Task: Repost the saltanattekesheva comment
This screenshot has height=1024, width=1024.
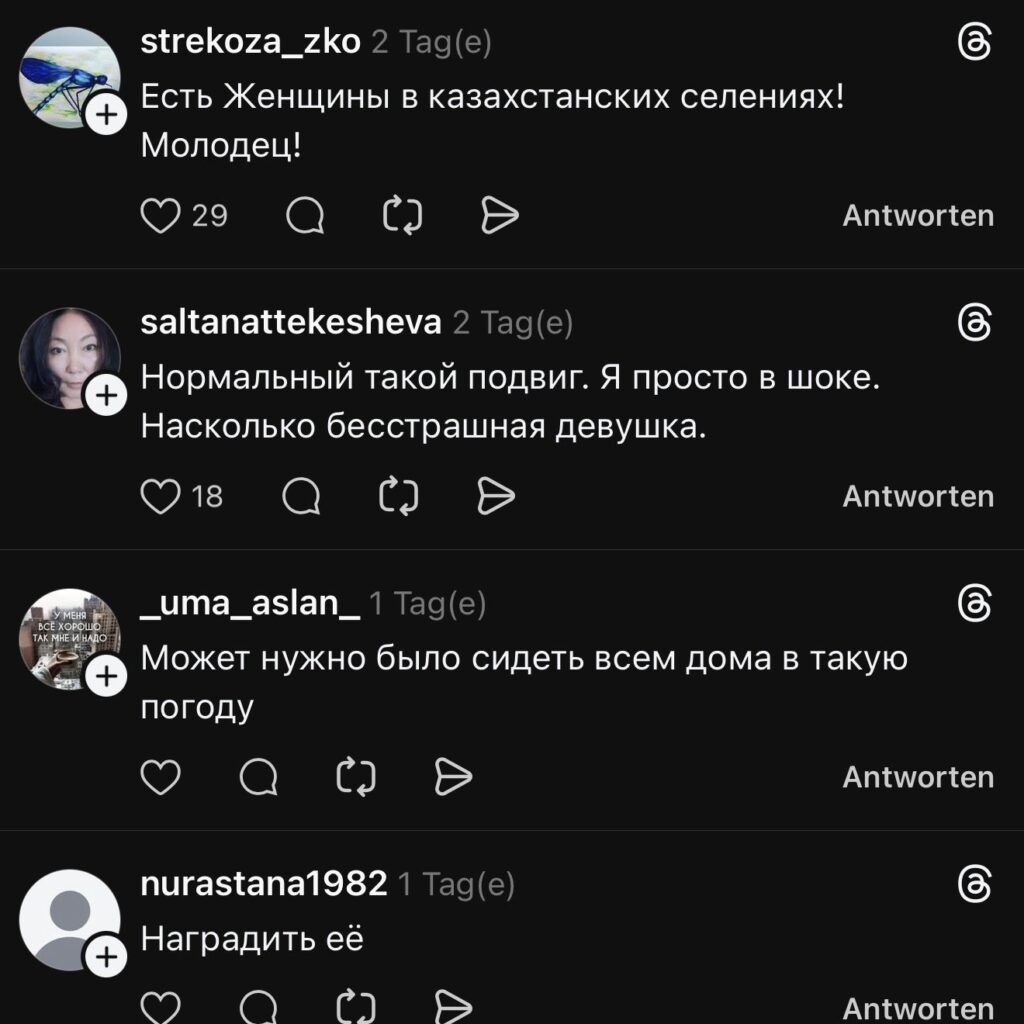Action: point(399,496)
